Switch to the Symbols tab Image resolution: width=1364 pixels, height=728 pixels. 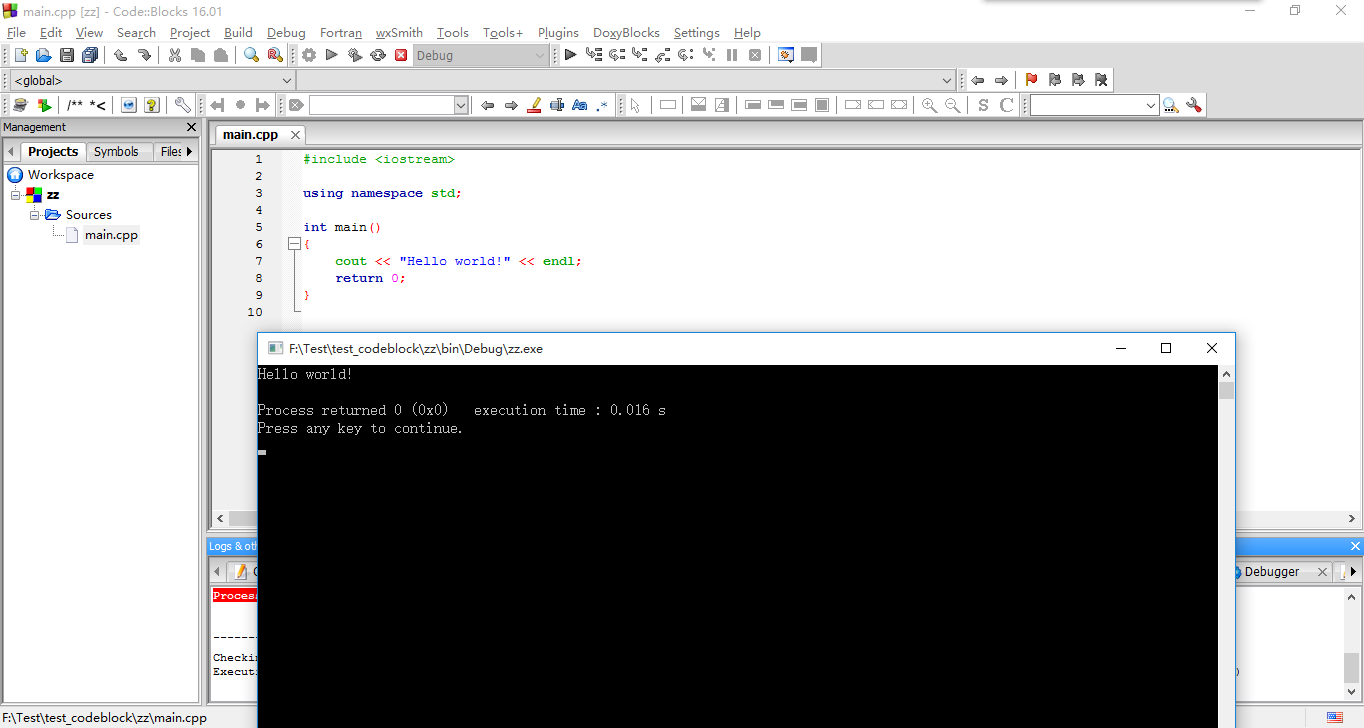pyautogui.click(x=116, y=152)
